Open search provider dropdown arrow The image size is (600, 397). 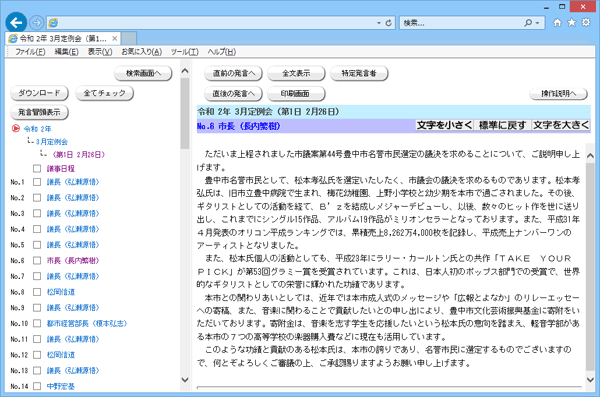(538, 23)
